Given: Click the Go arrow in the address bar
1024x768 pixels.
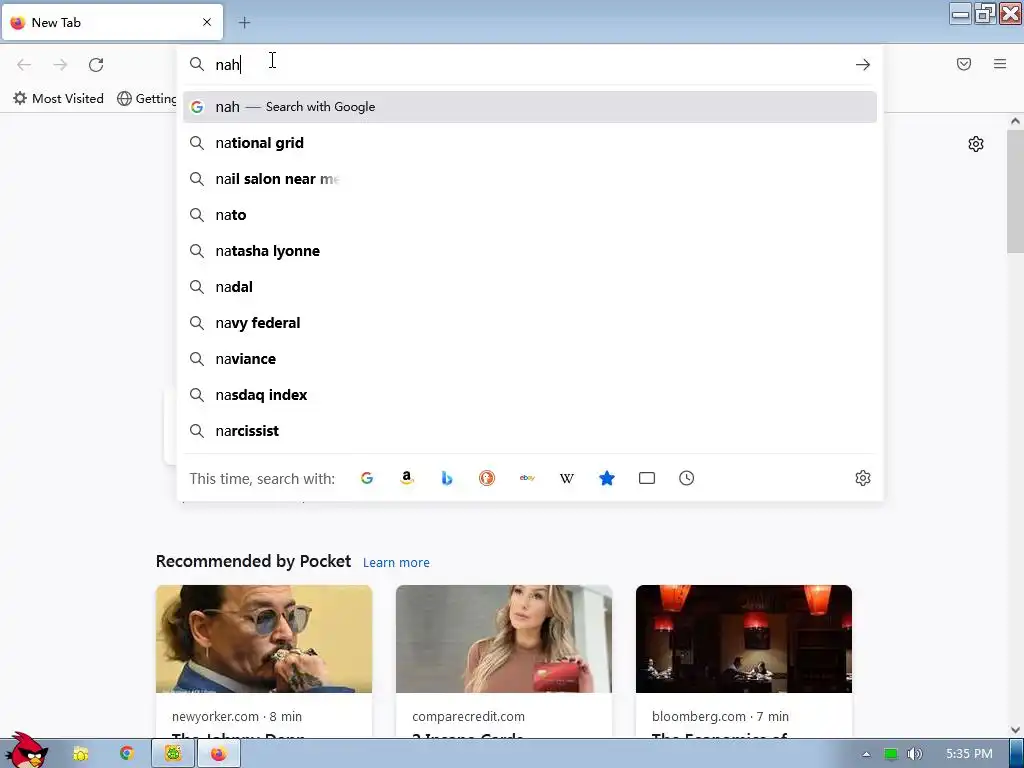Looking at the screenshot, I should pyautogui.click(x=863, y=65).
